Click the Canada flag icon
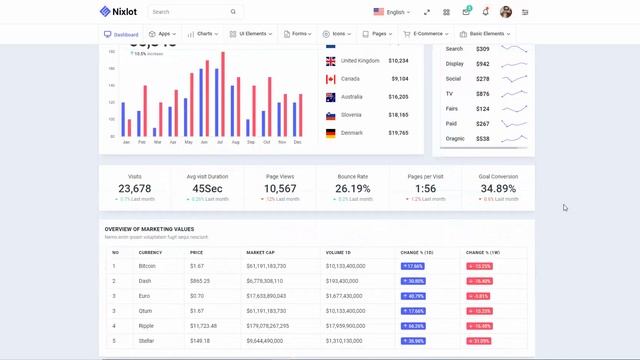Screen dimensions: 640x360 [x=331, y=79]
